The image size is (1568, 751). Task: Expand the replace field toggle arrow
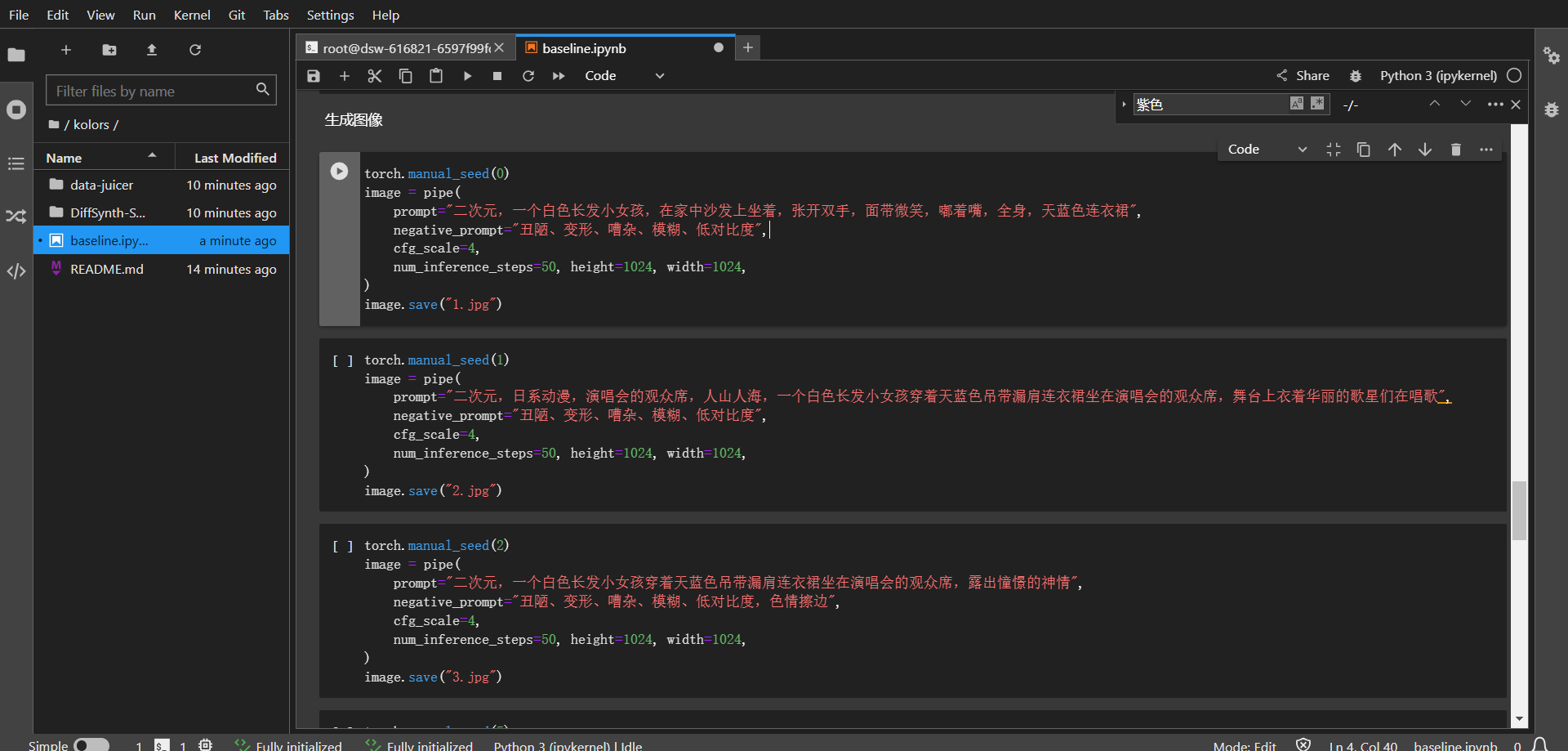point(1124,104)
